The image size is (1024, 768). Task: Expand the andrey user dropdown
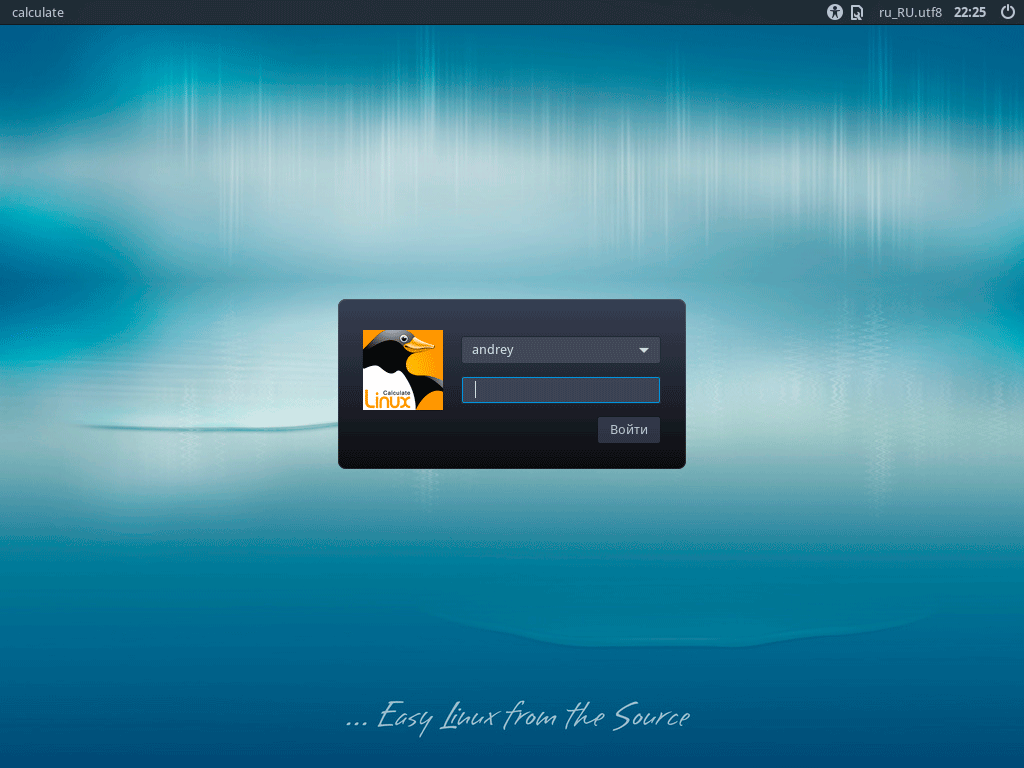click(x=561, y=350)
